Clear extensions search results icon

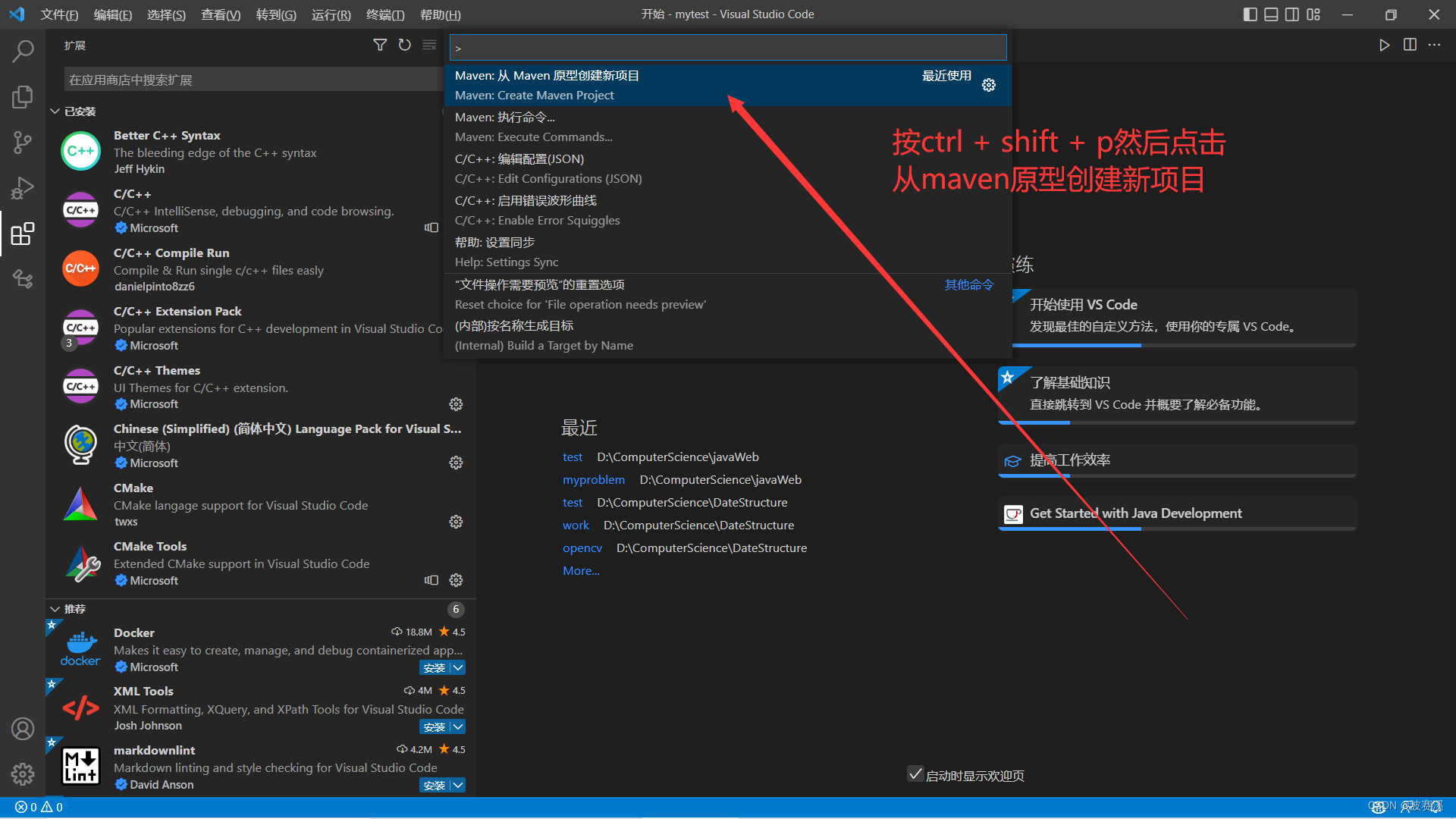point(429,45)
